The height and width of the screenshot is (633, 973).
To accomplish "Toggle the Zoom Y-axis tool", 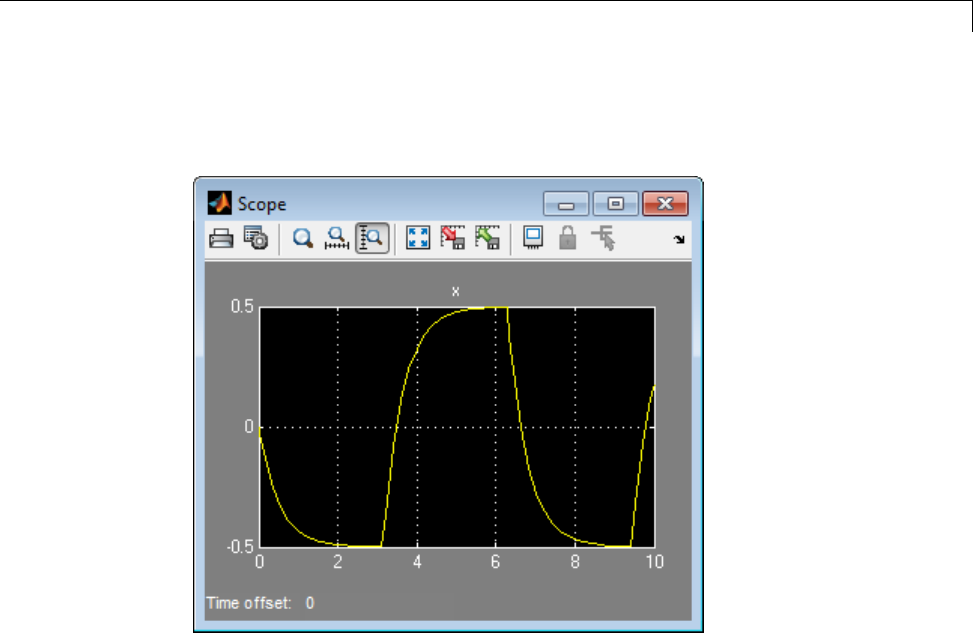I will click(372, 238).
